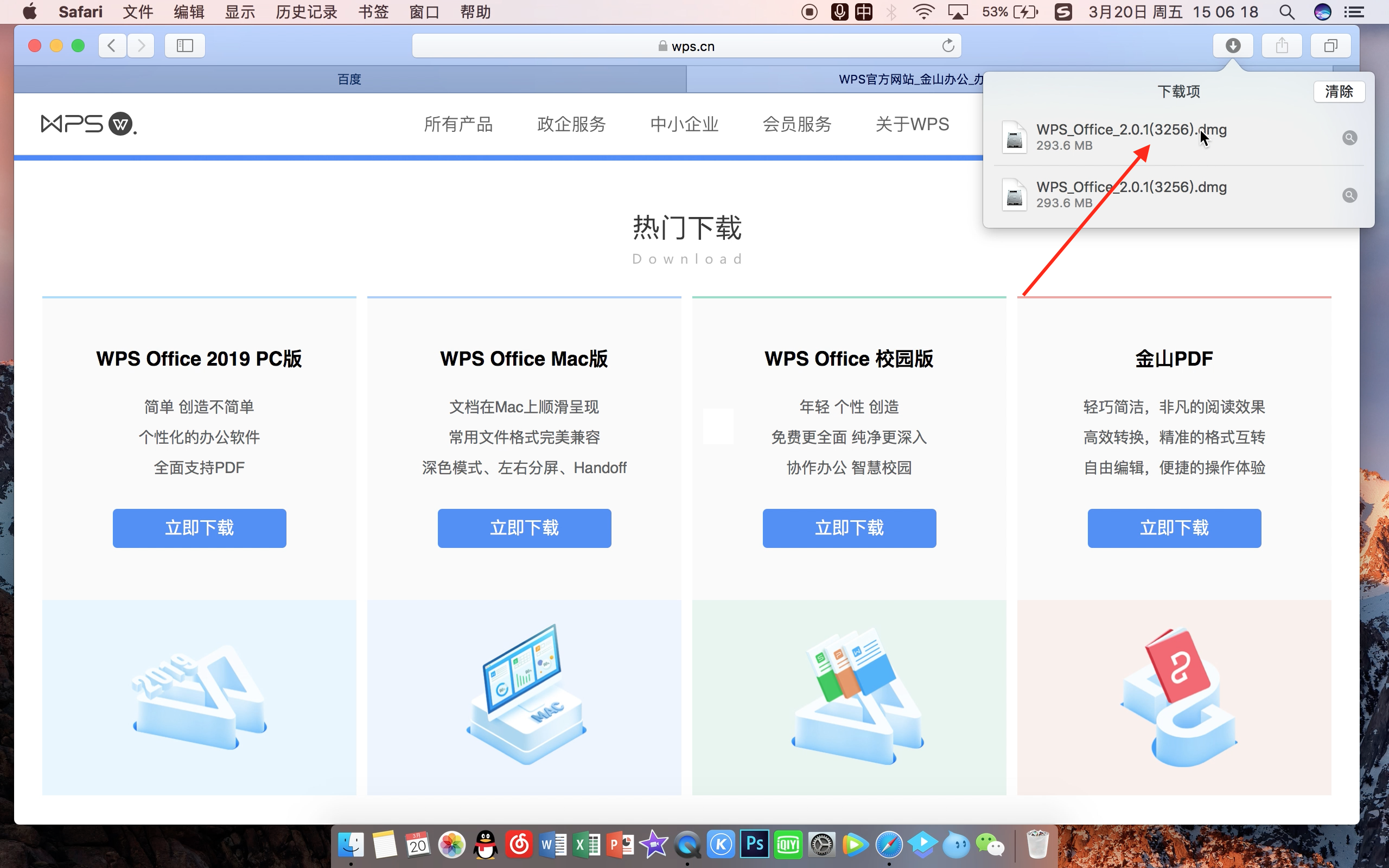This screenshot has width=1389, height=868.
Task: Open Notification Center icon
Action: click(x=1354, y=12)
